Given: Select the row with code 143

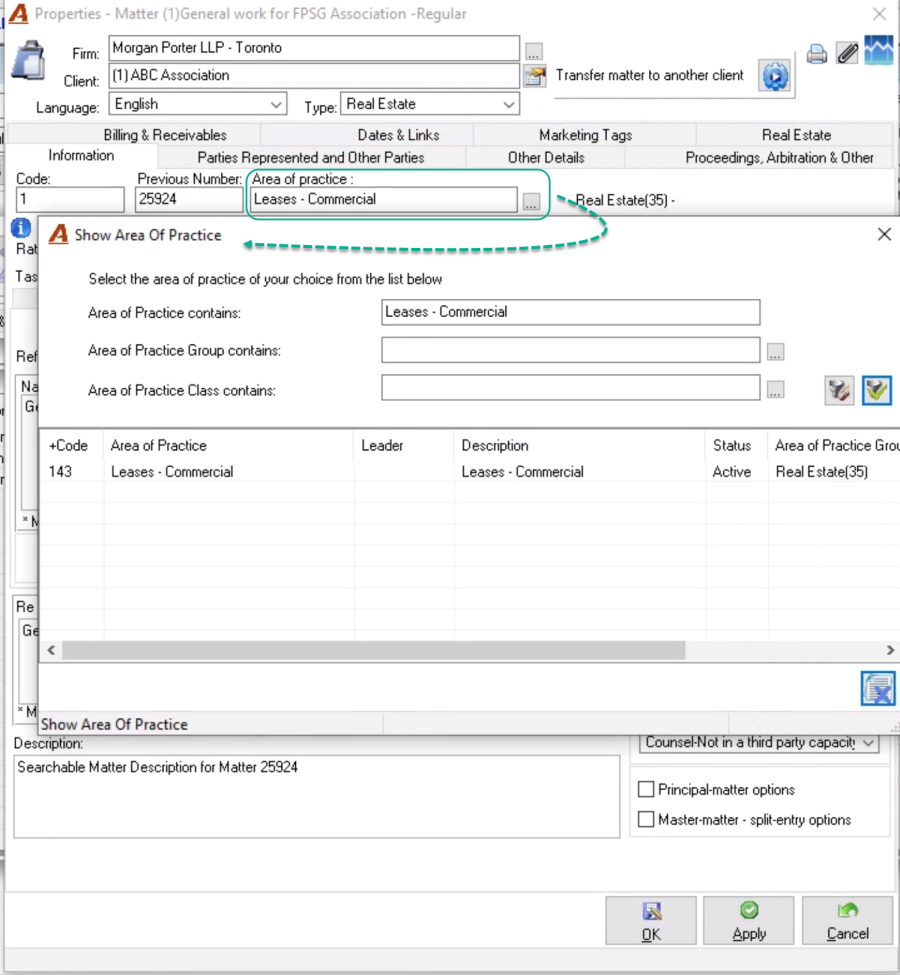Looking at the screenshot, I should point(470,472).
